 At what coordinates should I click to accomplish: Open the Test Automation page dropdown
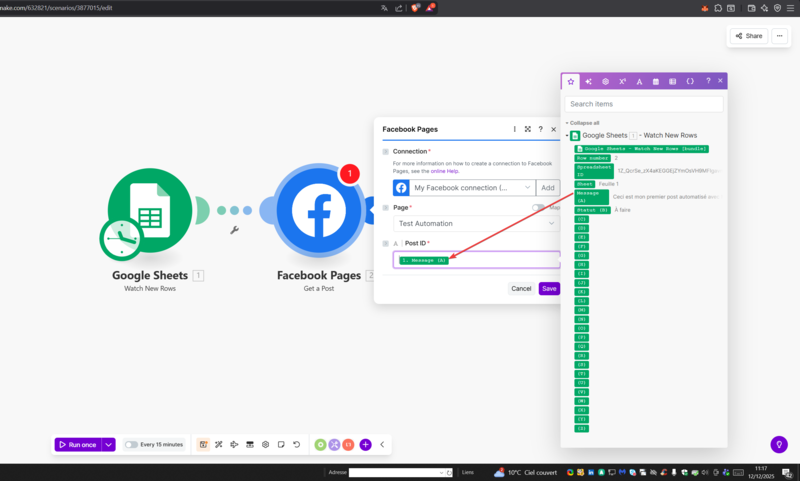tap(477, 223)
